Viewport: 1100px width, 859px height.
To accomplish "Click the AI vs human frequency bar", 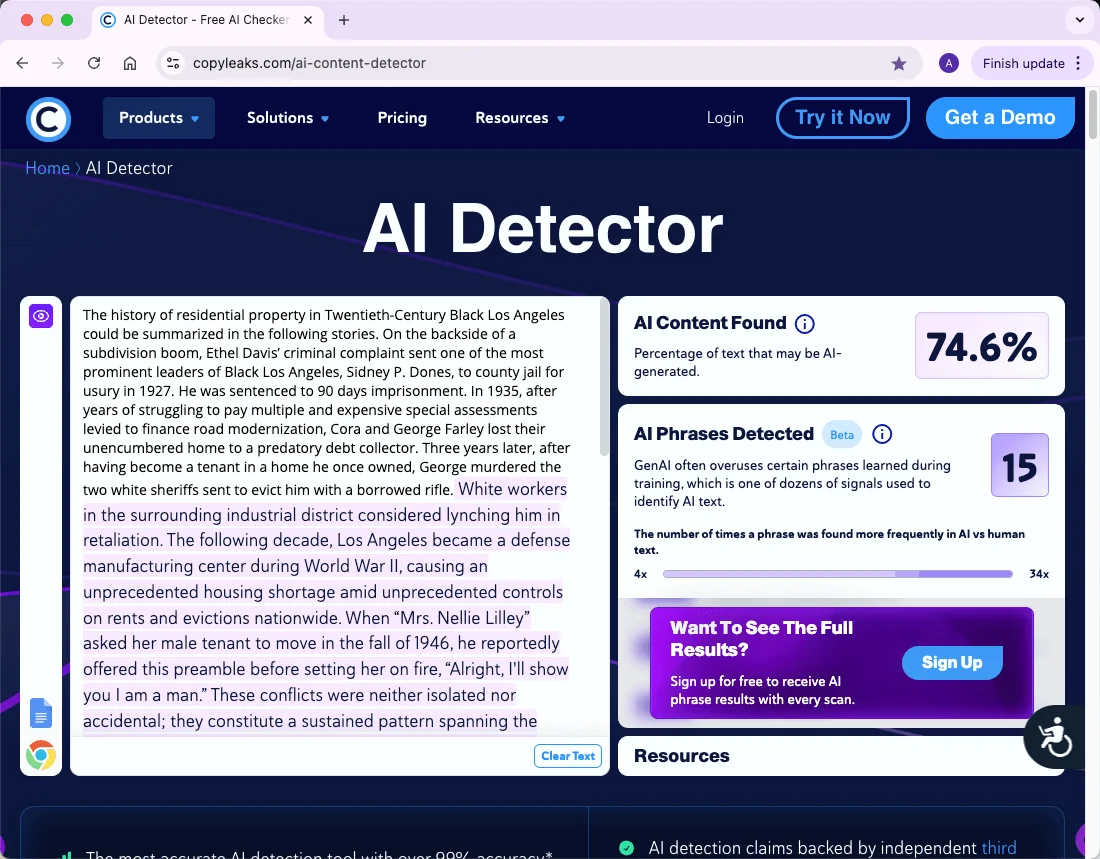I will coord(838,574).
